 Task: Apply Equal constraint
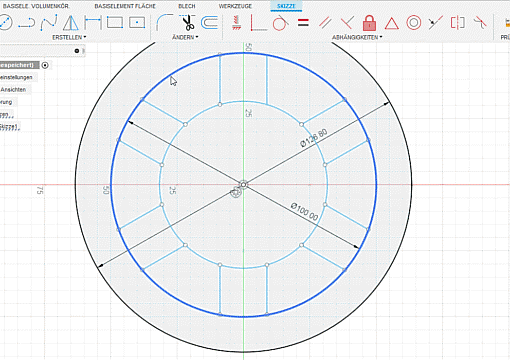click(303, 23)
